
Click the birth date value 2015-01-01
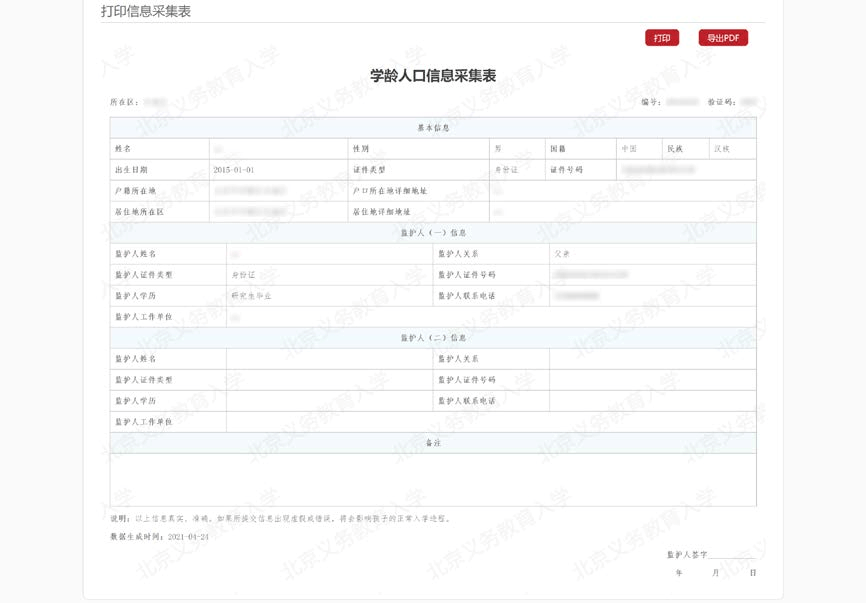click(x=234, y=170)
